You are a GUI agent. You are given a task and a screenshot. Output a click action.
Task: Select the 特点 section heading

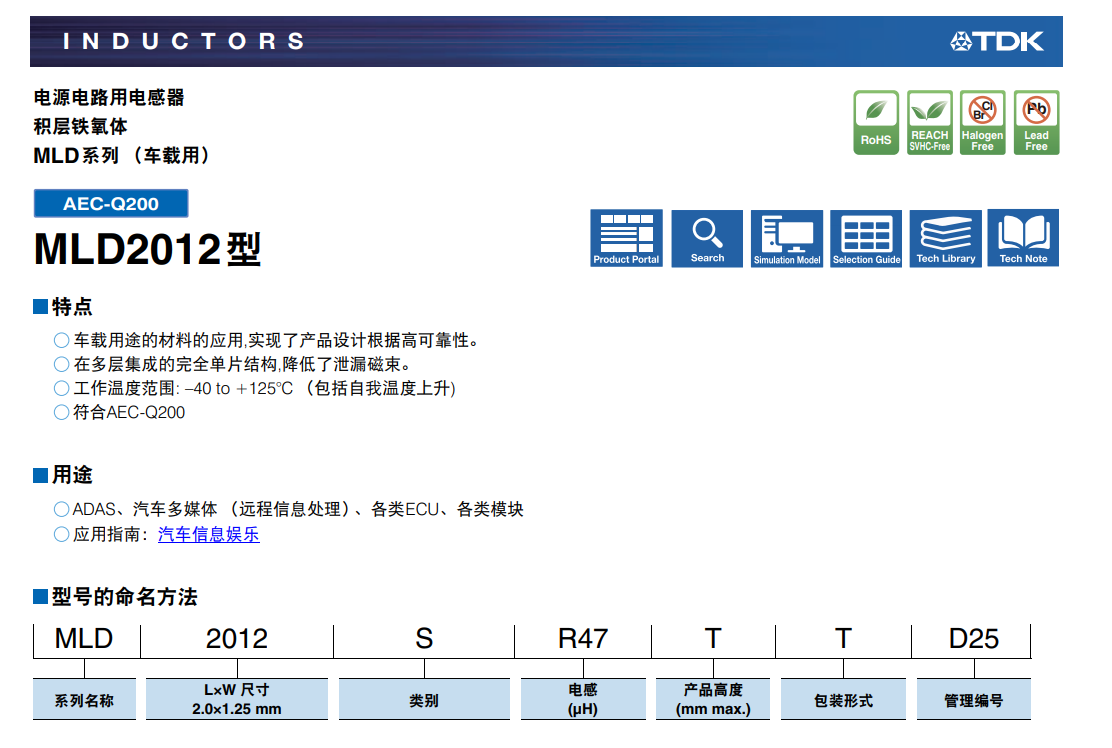pos(72,306)
